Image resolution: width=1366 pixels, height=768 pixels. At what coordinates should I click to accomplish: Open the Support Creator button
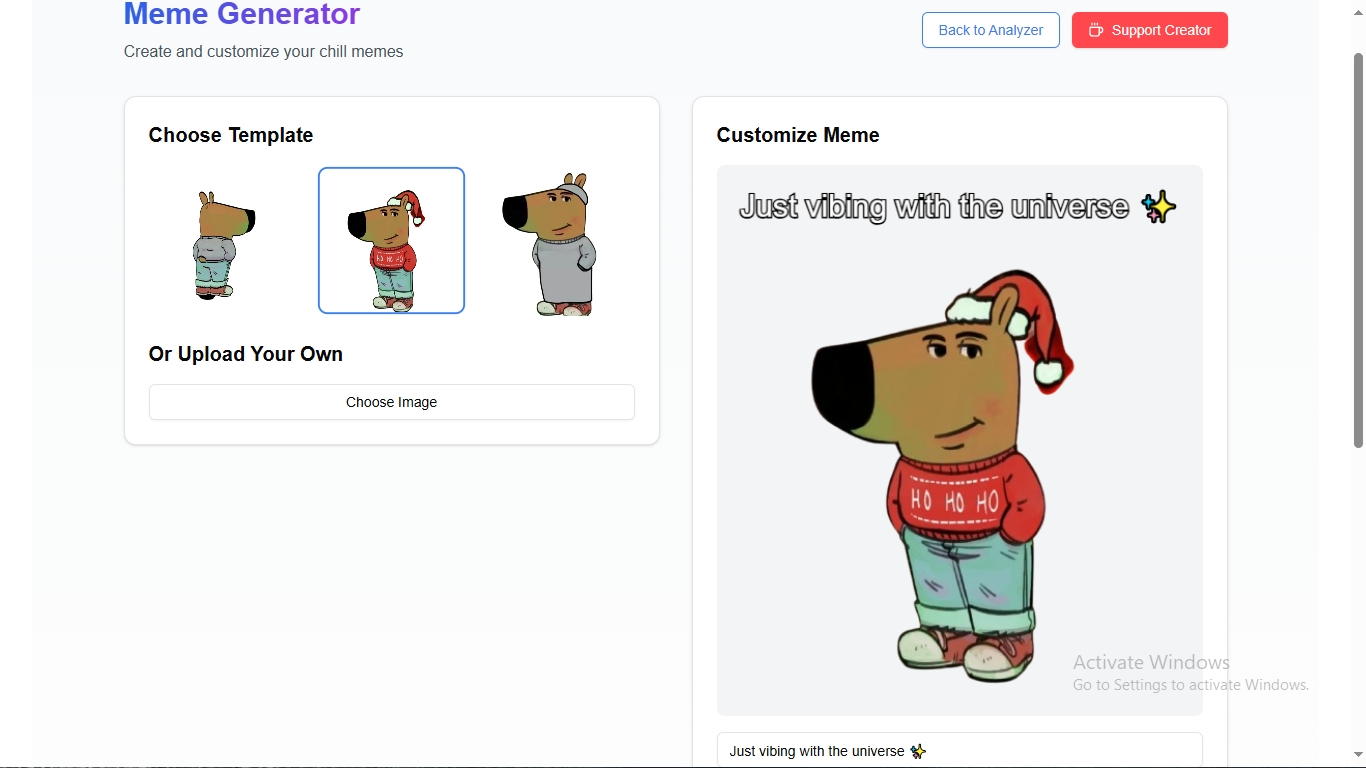click(1150, 30)
